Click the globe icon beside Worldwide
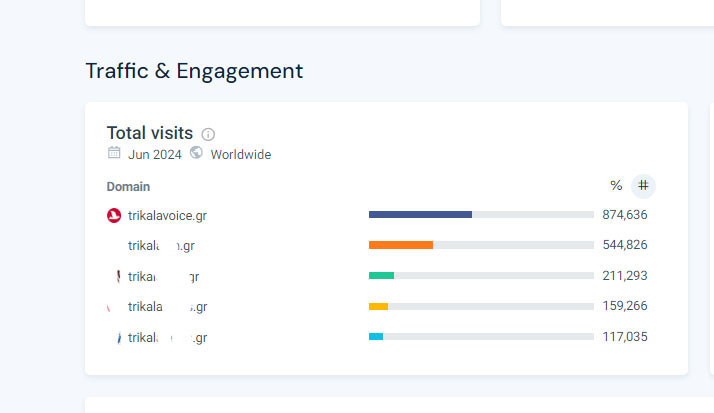Image resolution: width=714 pixels, height=413 pixels. click(196, 154)
